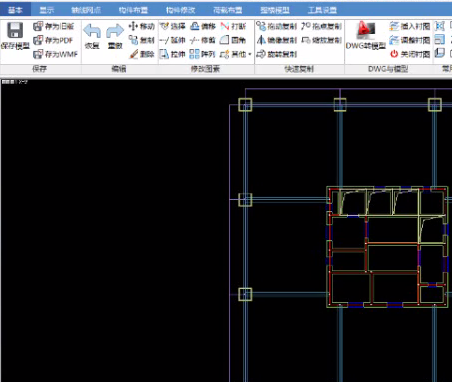Click the 恢复 undo arrow
This screenshot has height=382, width=452.
tap(92, 31)
